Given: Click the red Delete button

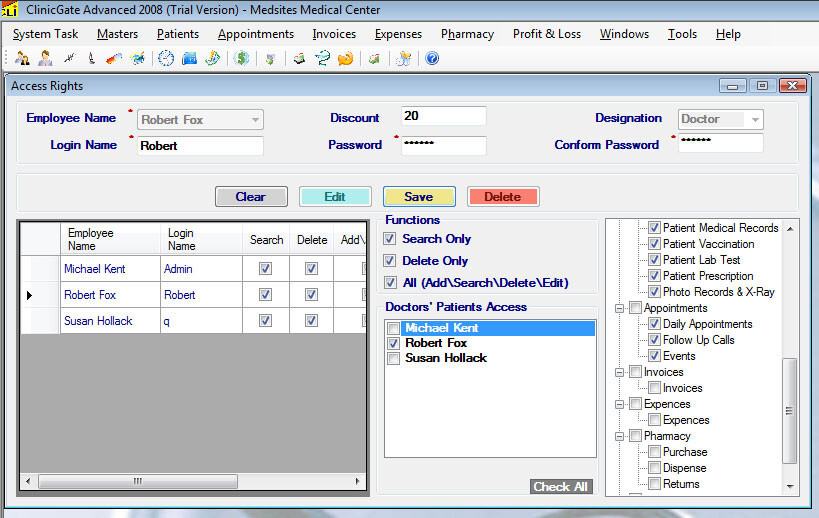Looking at the screenshot, I should [503, 197].
